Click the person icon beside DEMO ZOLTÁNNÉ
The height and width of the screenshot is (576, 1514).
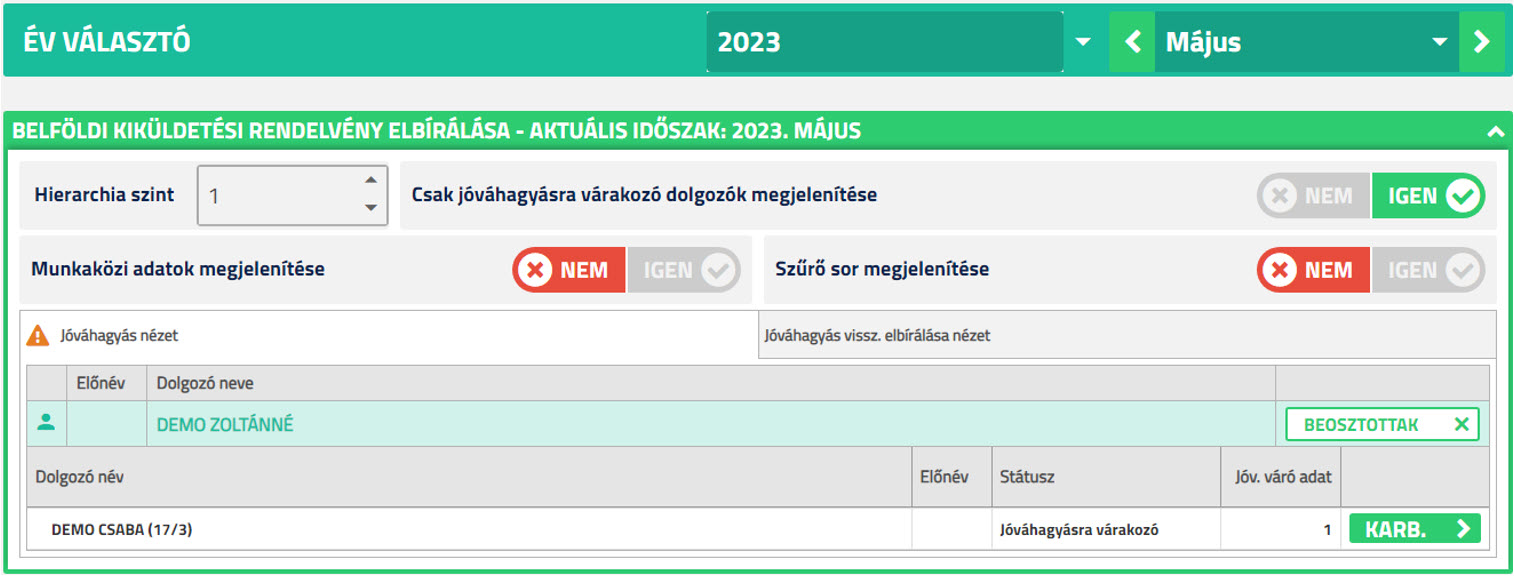pyautogui.click(x=45, y=423)
